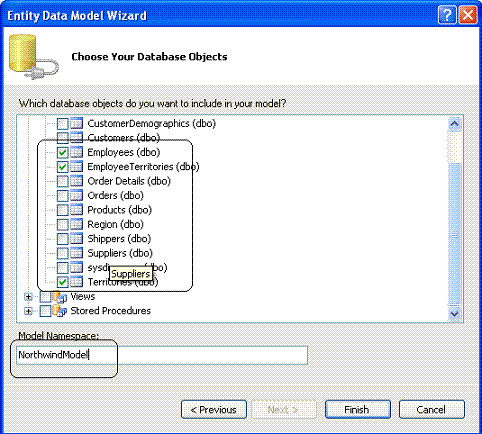
Task: Select the Stored Procedures tree label
Action: click(x=111, y=311)
